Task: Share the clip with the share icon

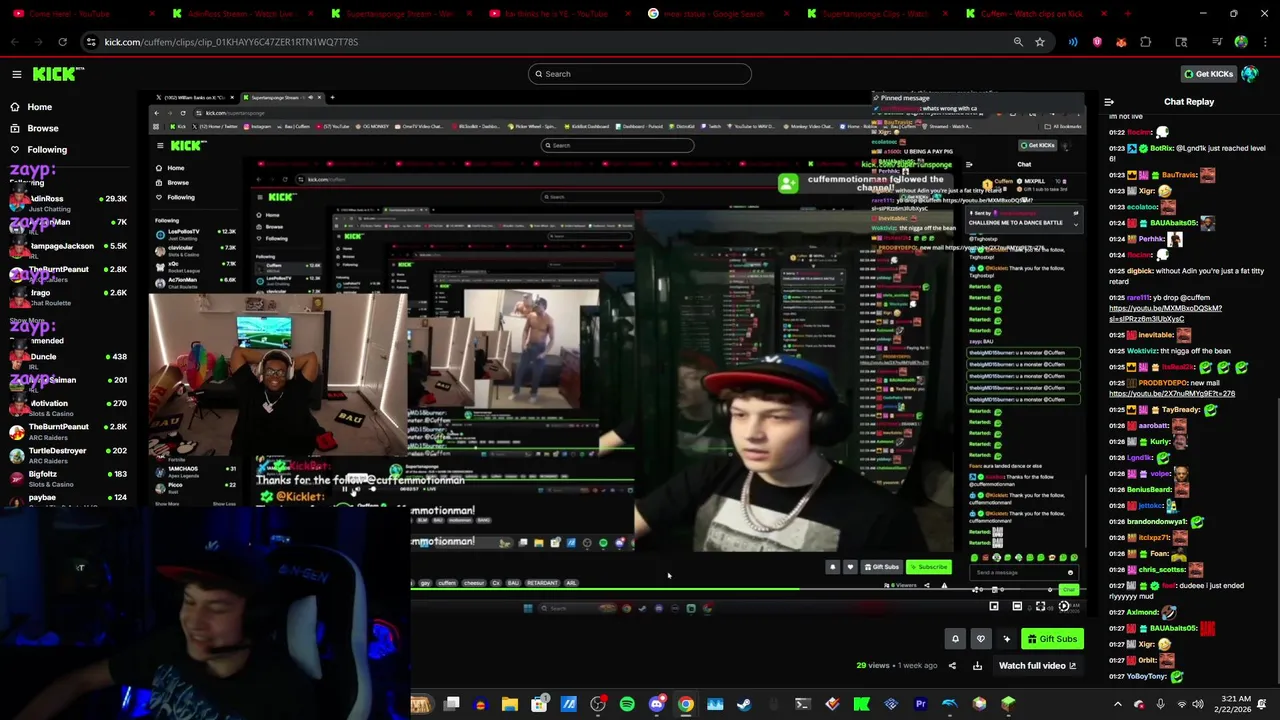Action: pos(952,666)
